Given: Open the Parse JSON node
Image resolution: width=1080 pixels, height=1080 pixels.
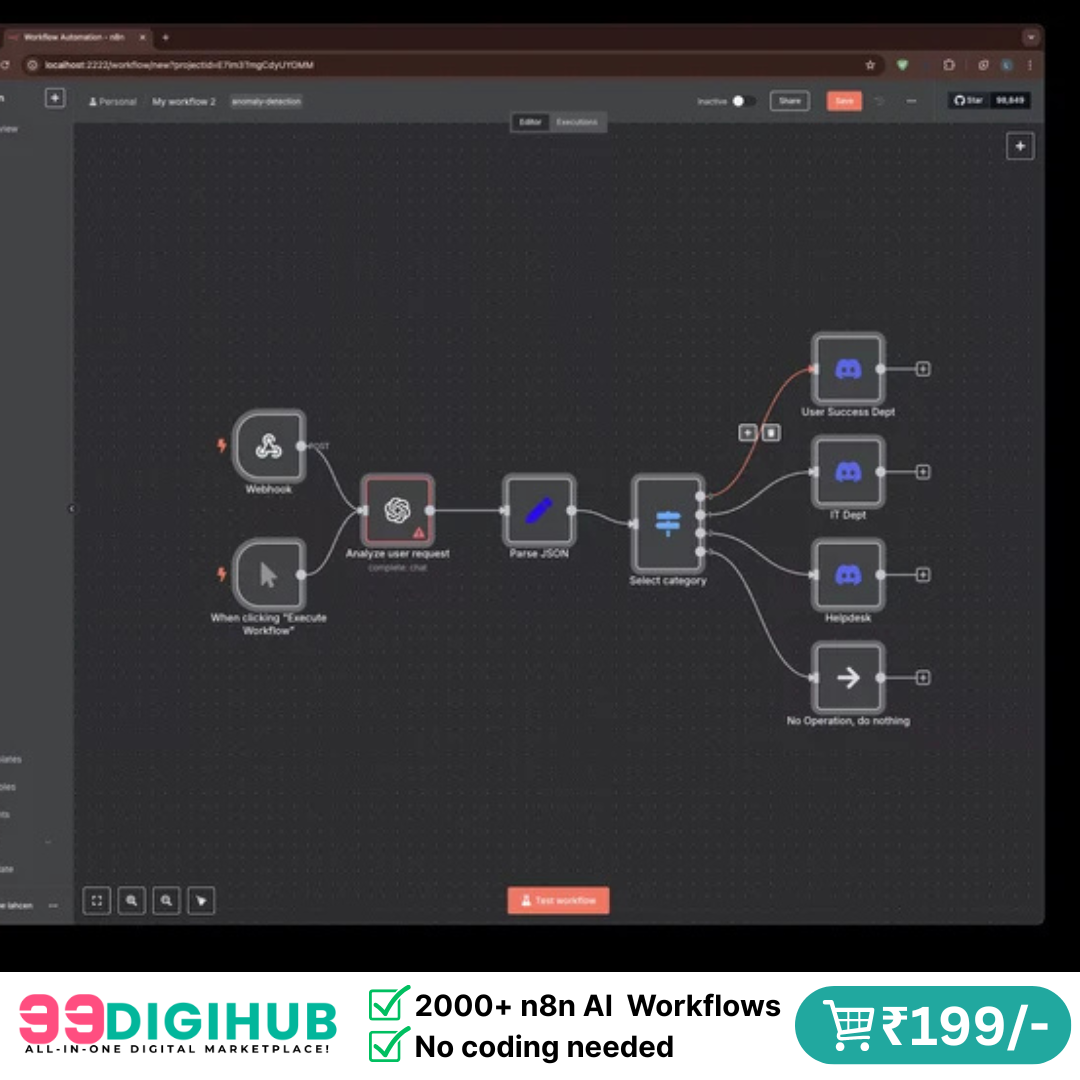Looking at the screenshot, I should coord(538,511).
